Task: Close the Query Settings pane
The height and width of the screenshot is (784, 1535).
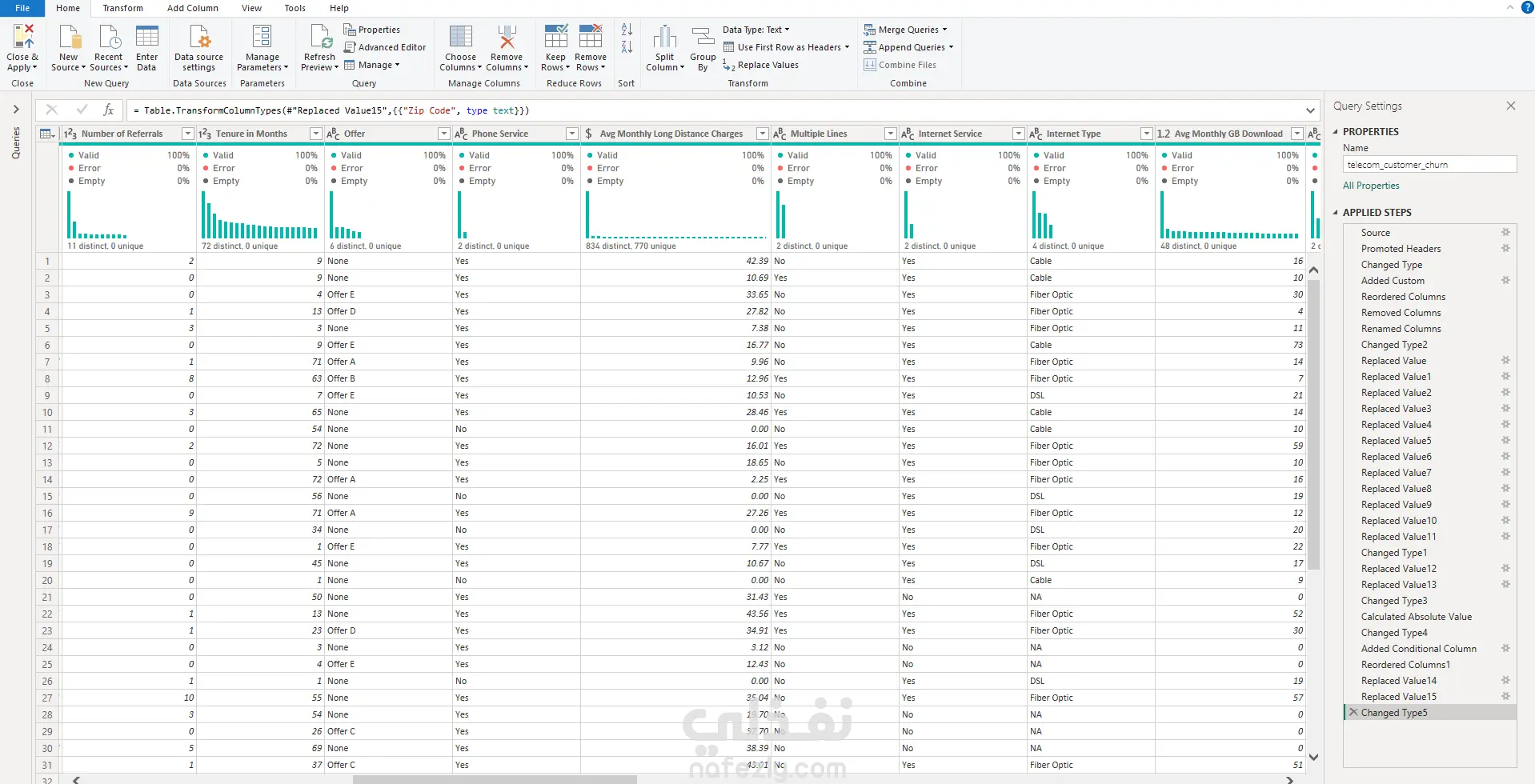Action: (x=1511, y=106)
